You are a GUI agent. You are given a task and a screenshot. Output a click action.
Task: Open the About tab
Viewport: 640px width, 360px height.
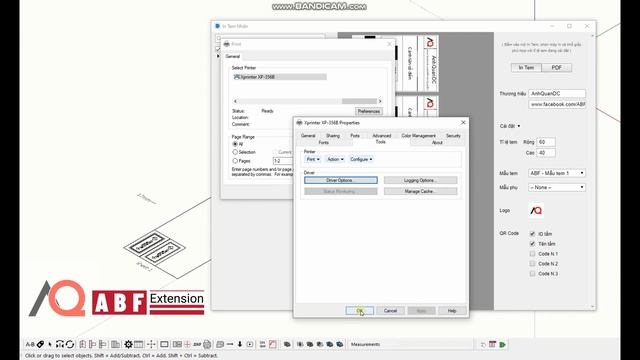click(437, 142)
